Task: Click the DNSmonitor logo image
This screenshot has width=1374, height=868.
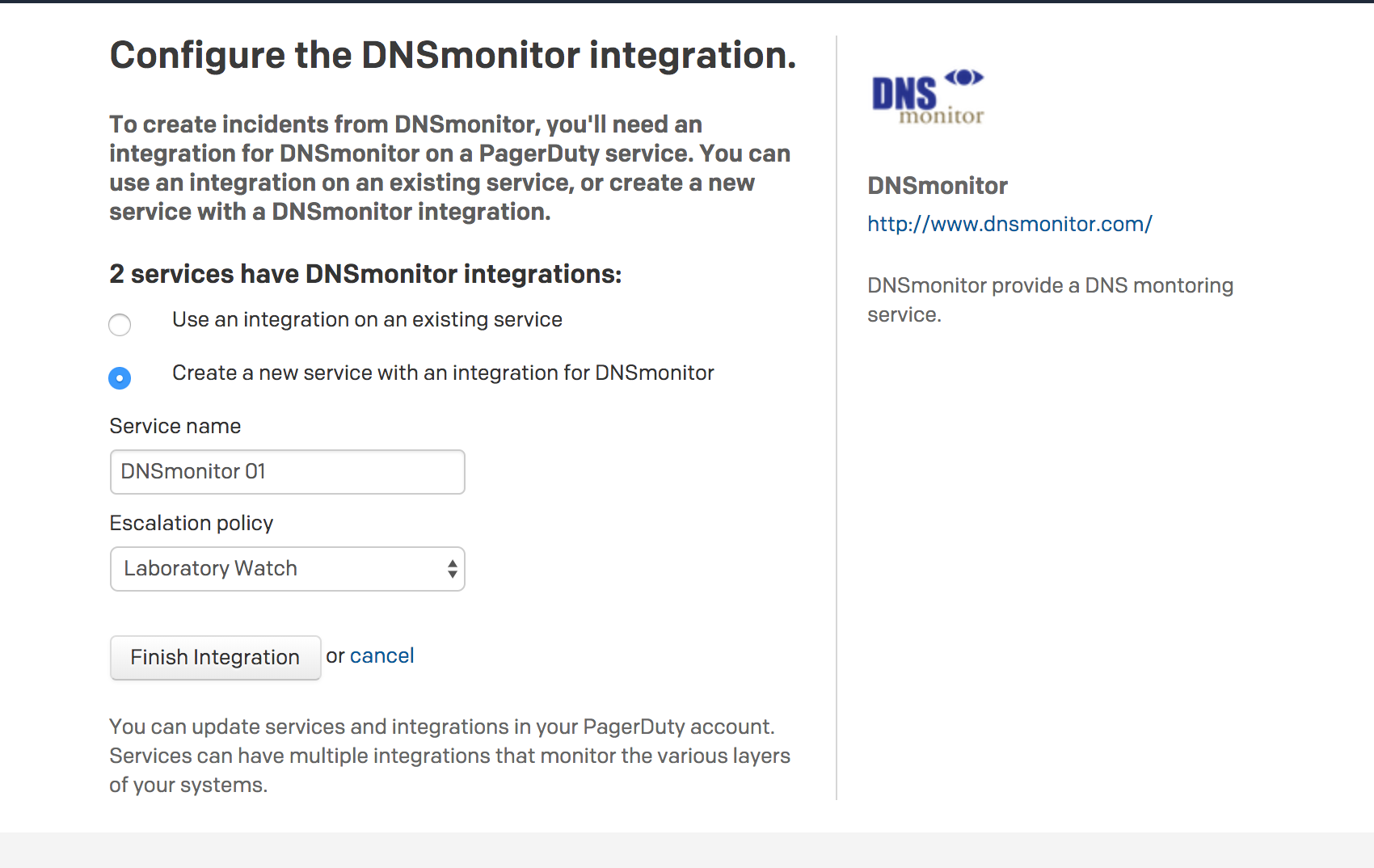Action: click(926, 95)
